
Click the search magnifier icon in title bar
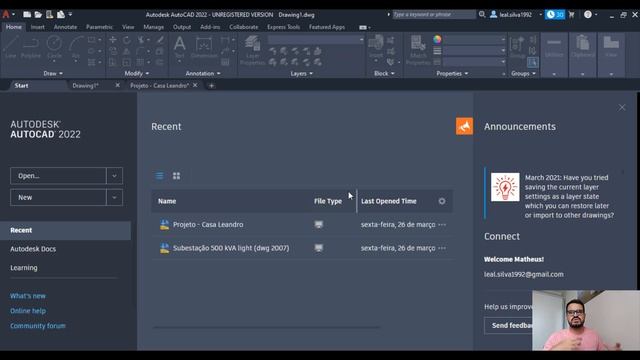click(x=482, y=14)
